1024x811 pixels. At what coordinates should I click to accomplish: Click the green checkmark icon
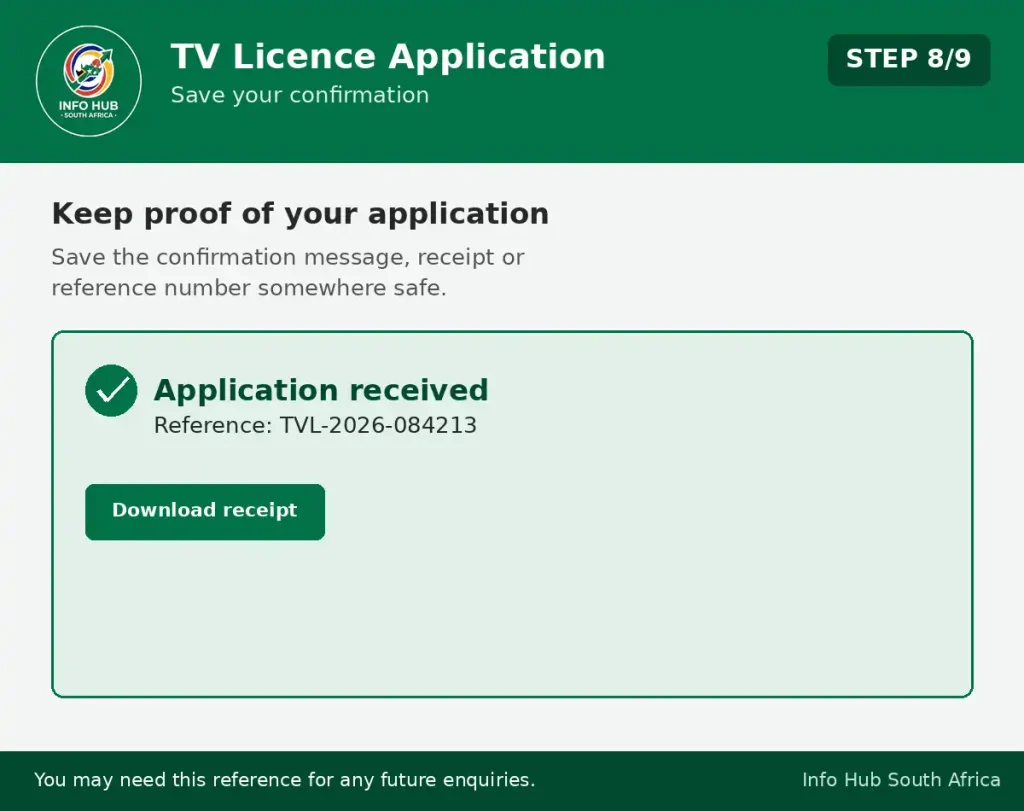pos(111,390)
